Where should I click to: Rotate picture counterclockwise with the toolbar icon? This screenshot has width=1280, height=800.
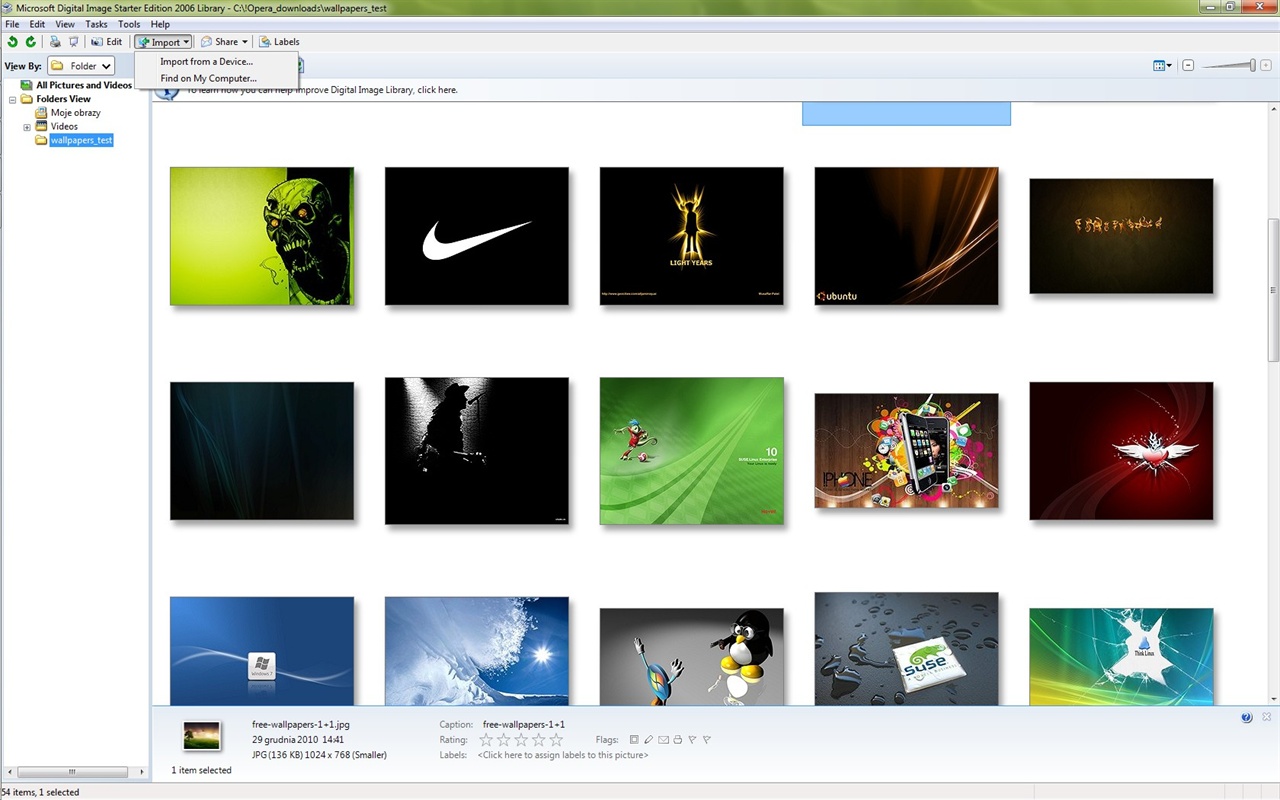coord(13,42)
